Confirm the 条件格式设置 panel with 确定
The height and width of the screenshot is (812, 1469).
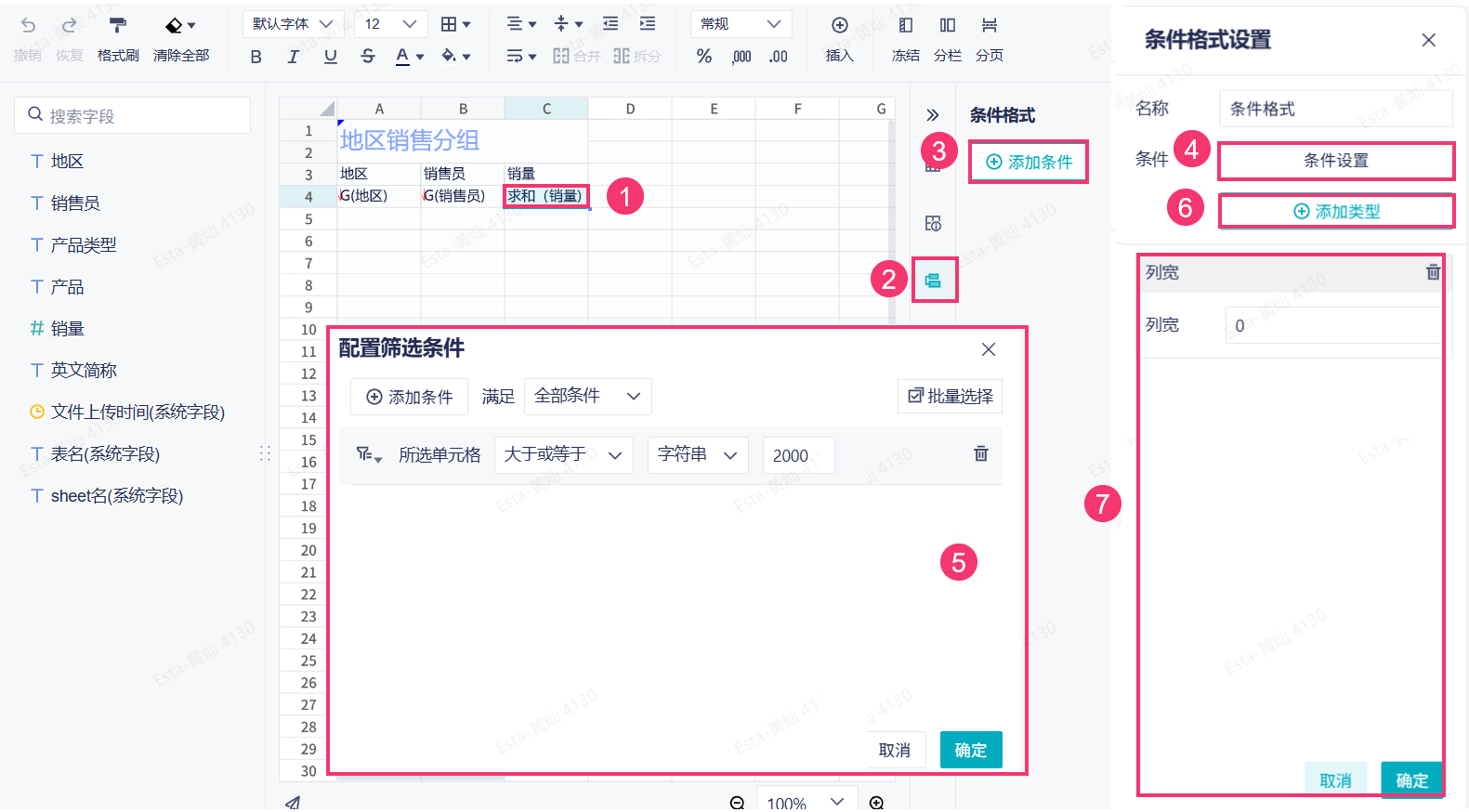click(x=1411, y=780)
